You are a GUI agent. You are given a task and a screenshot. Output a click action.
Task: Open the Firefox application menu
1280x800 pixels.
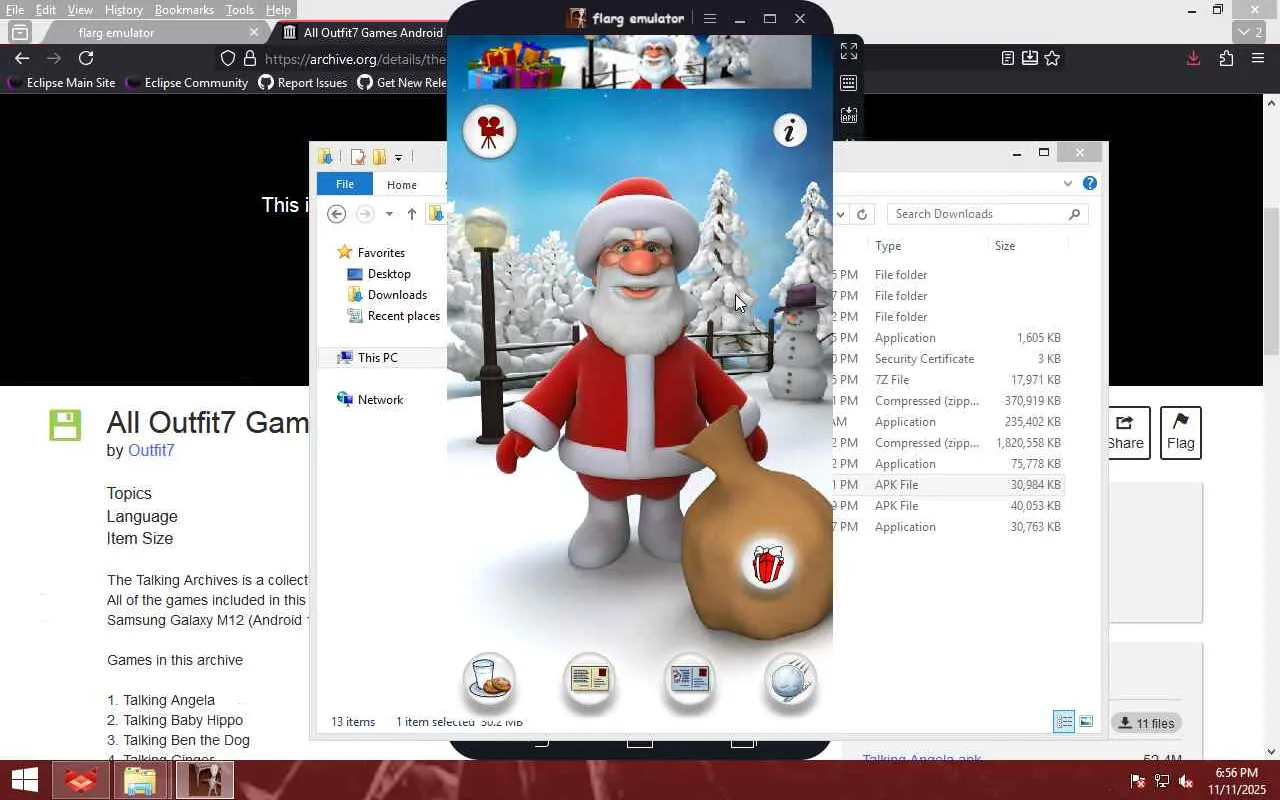pos(1258,58)
